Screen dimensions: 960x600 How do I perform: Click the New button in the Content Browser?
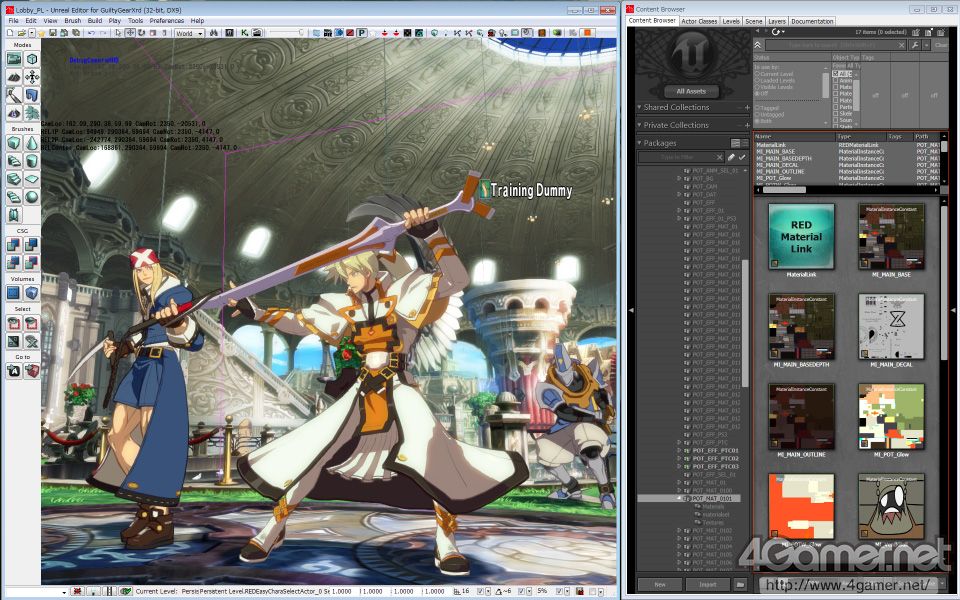[659, 584]
